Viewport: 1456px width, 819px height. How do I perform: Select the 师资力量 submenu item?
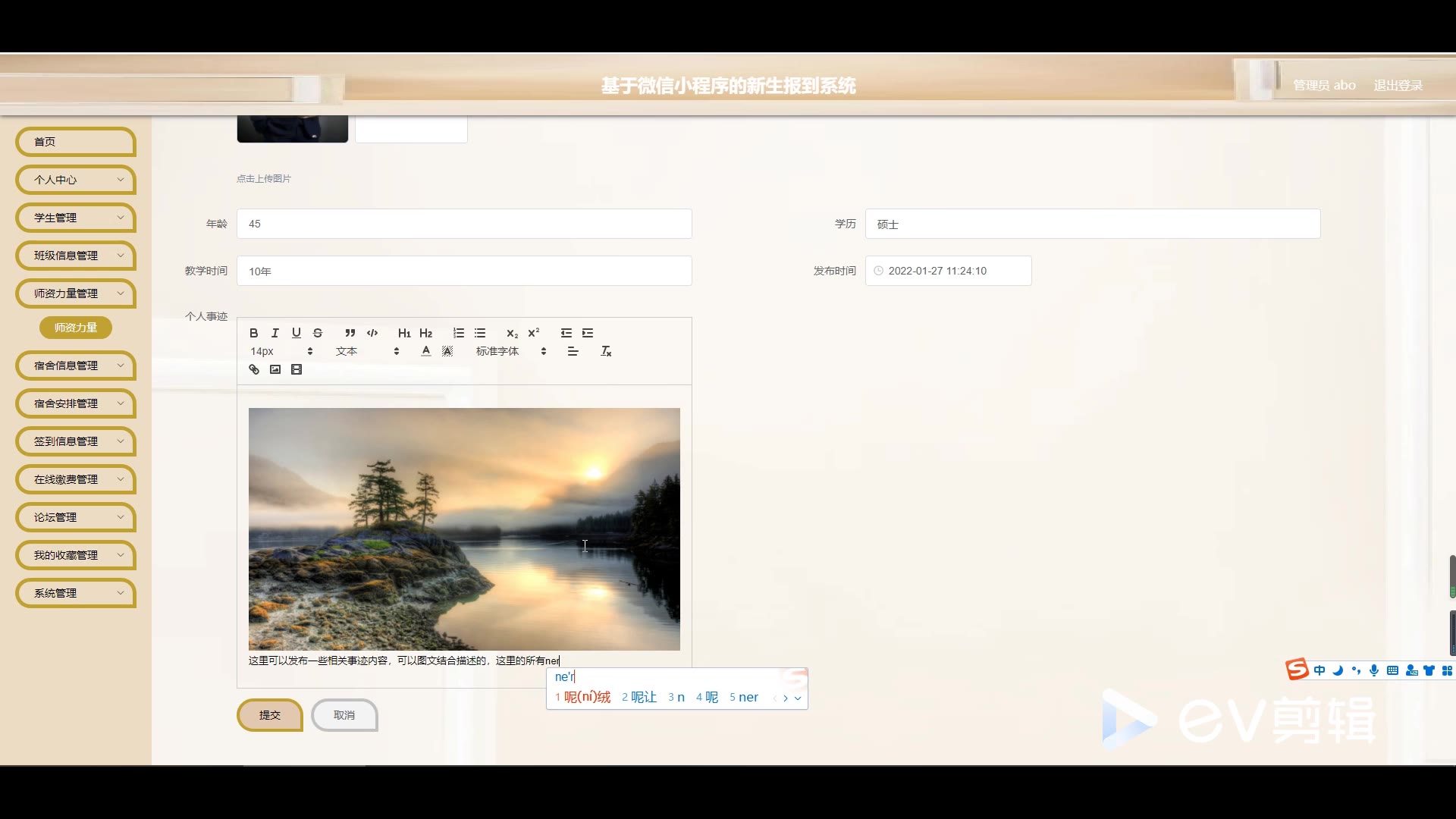coord(76,328)
